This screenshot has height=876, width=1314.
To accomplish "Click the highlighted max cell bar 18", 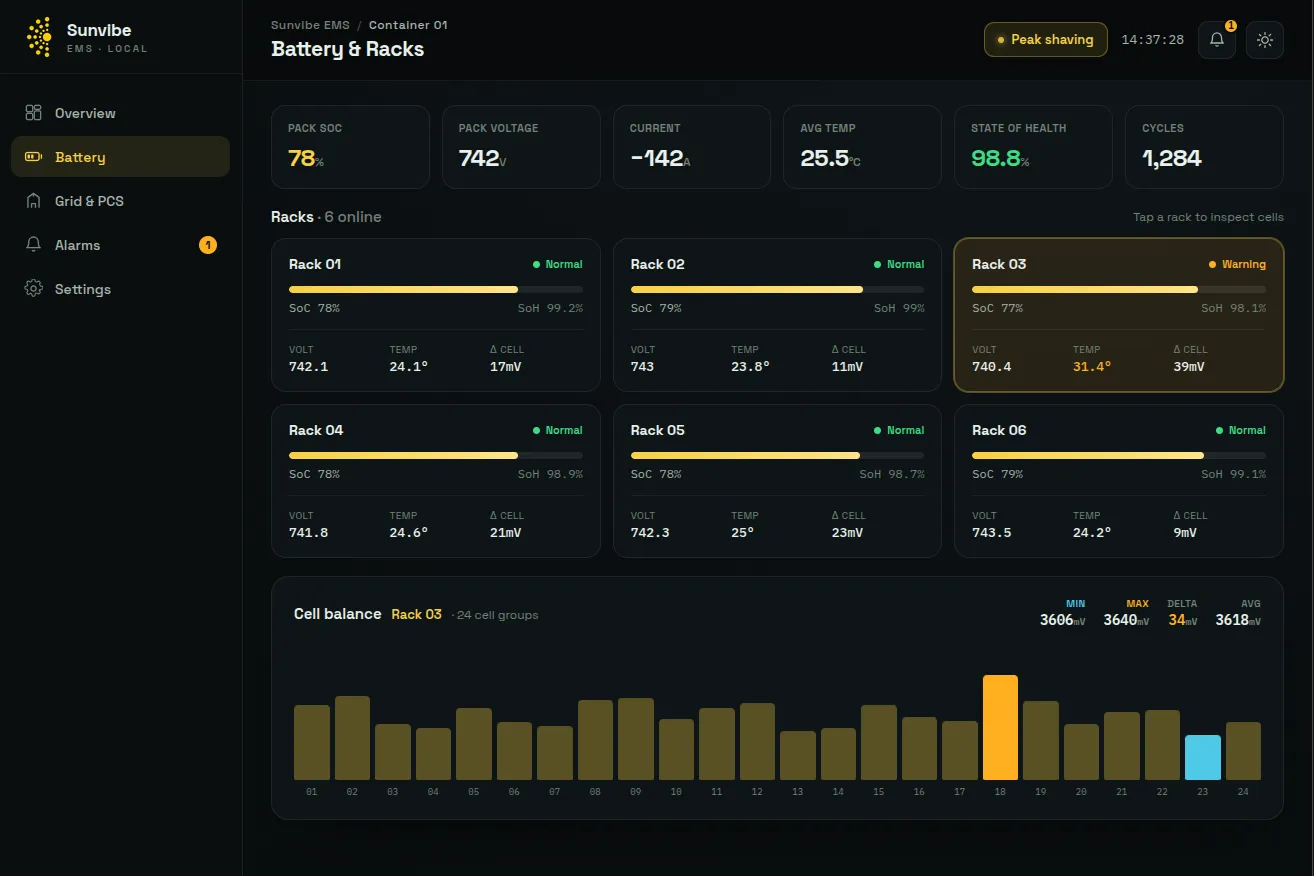I will tap(1000, 727).
